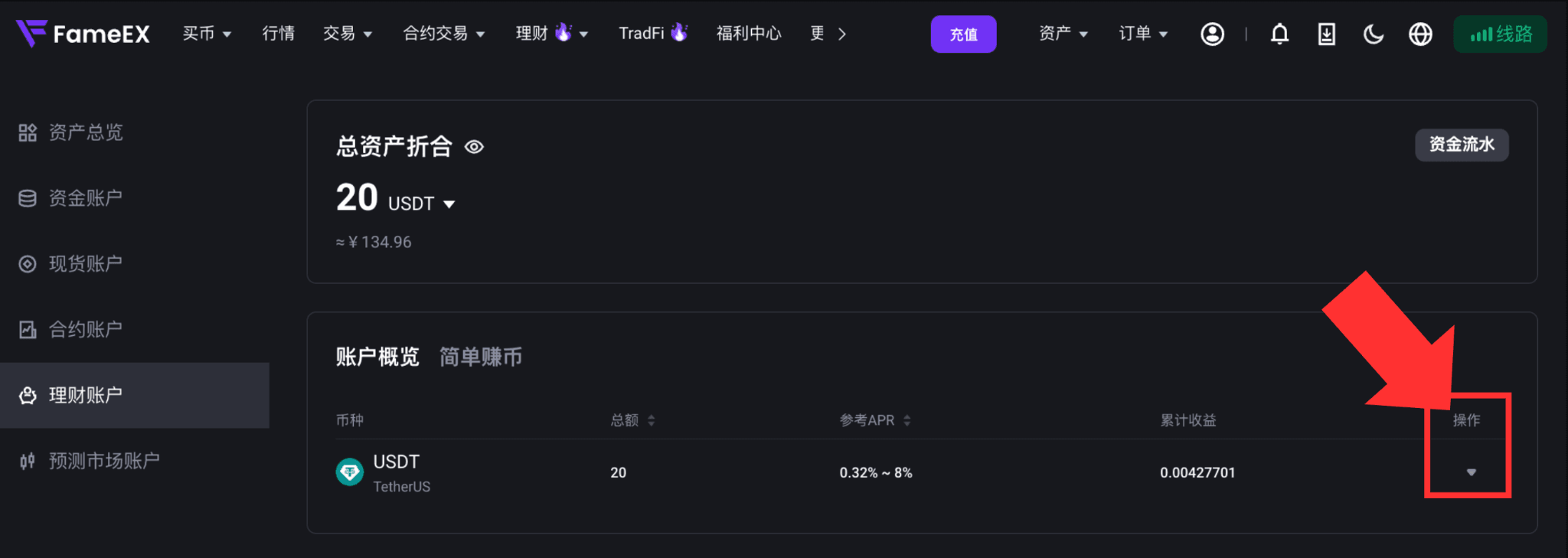Switch theme with the moon icon
The width and height of the screenshot is (1568, 558).
(1374, 34)
